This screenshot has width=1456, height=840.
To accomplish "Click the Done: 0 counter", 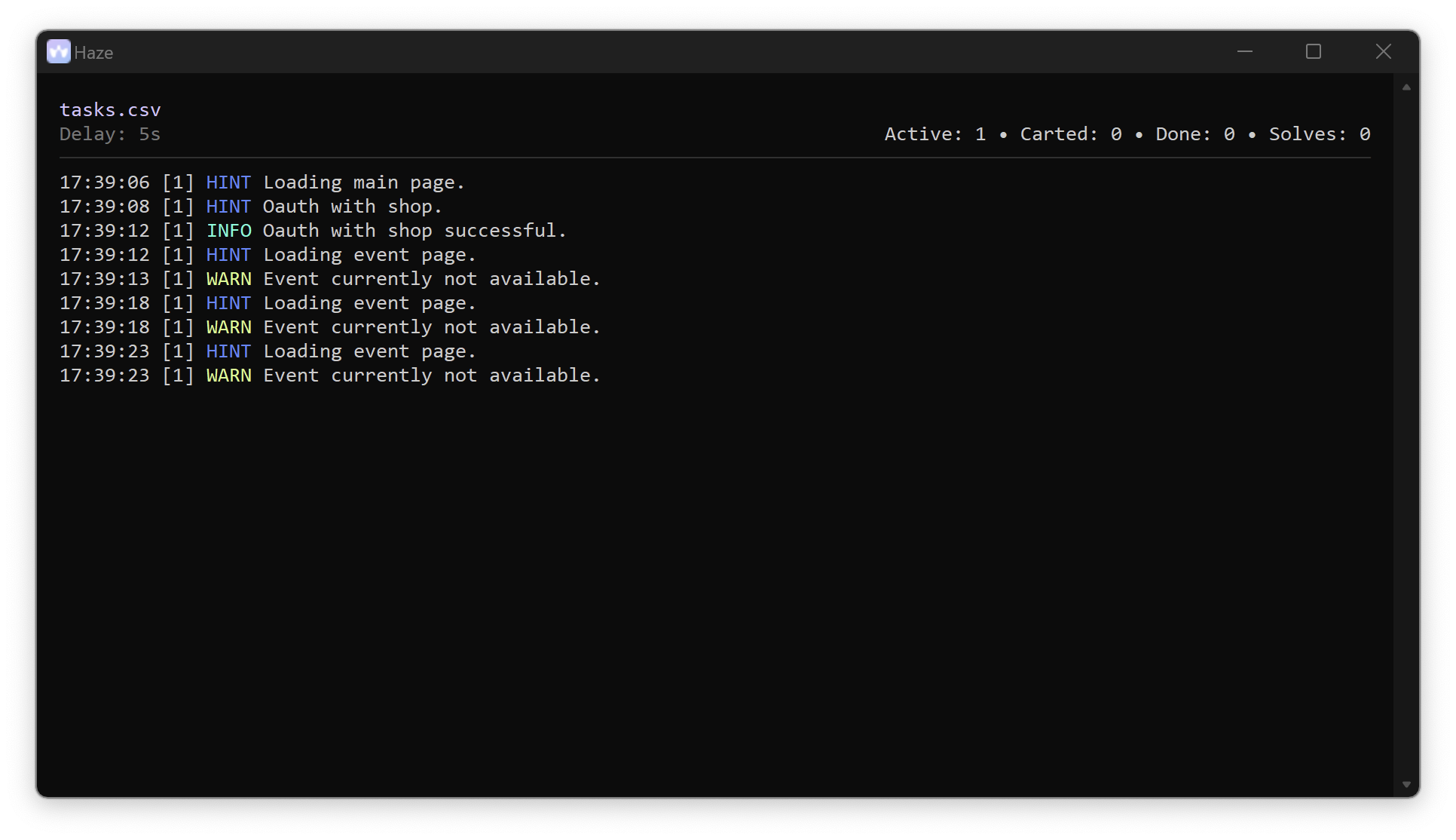I will pos(1195,134).
